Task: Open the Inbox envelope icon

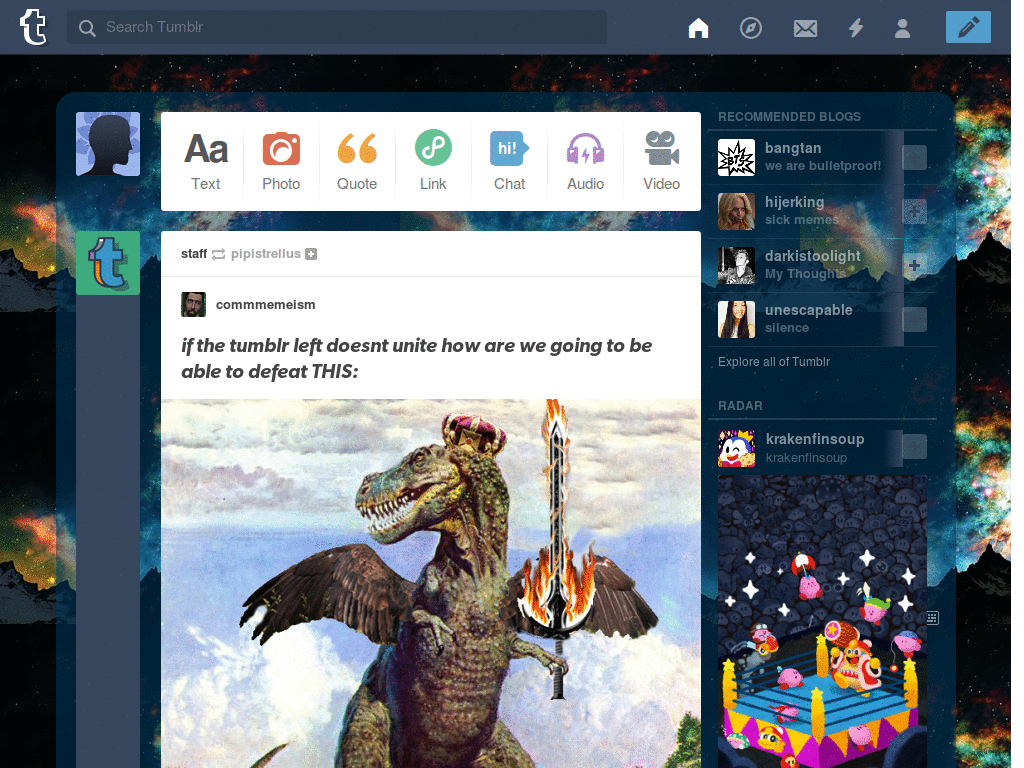Action: pyautogui.click(x=805, y=28)
